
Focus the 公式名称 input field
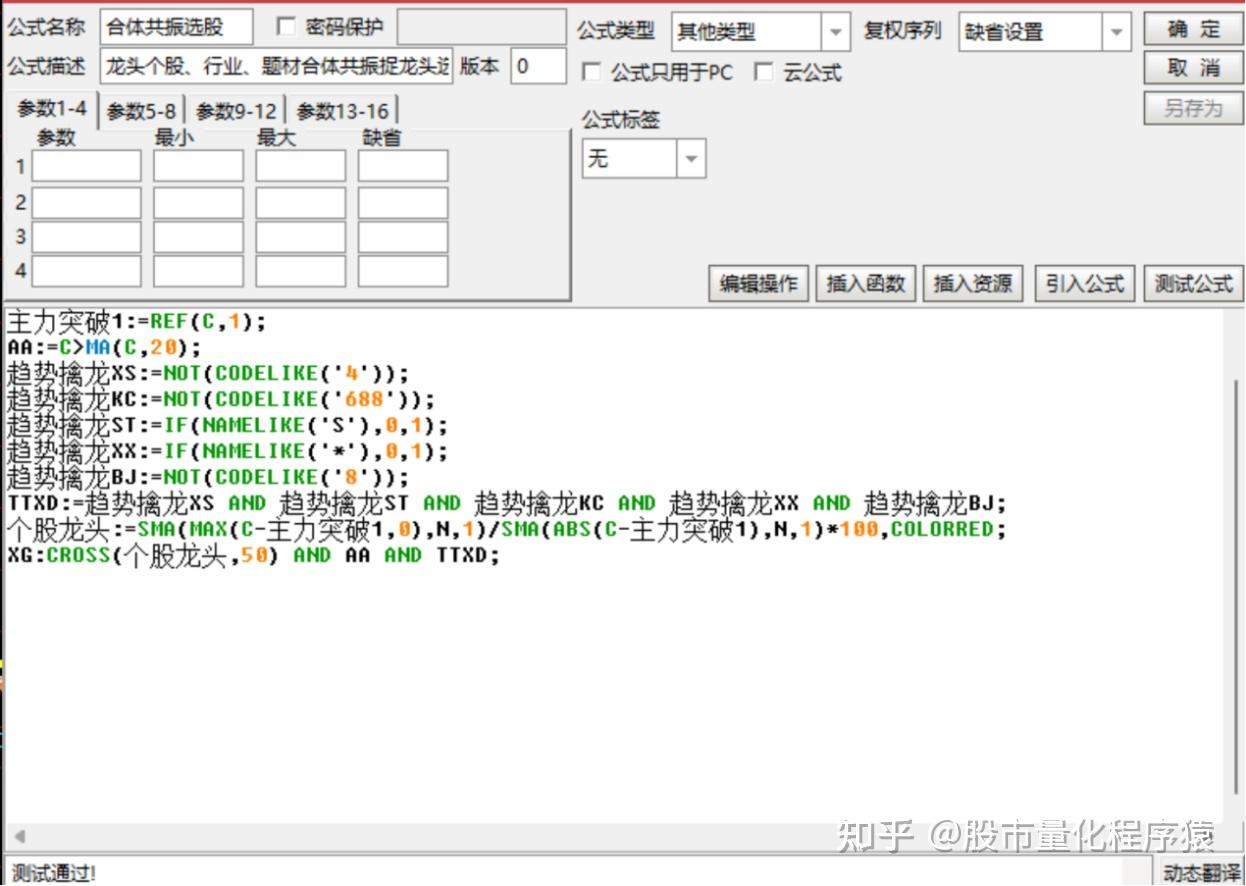(x=177, y=27)
